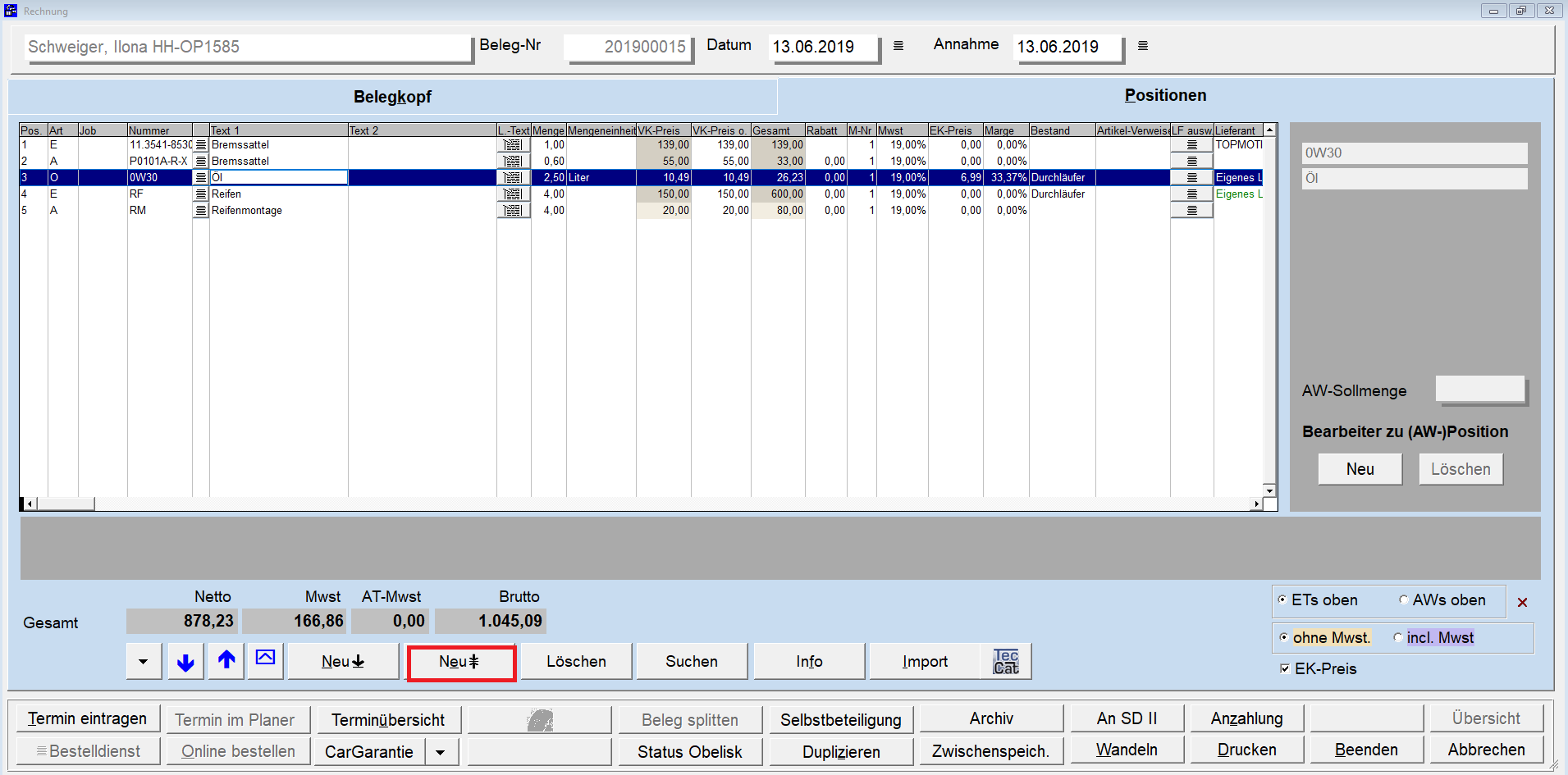Click the Neu insert-between button
The width and height of the screenshot is (1568, 775).
click(460, 662)
